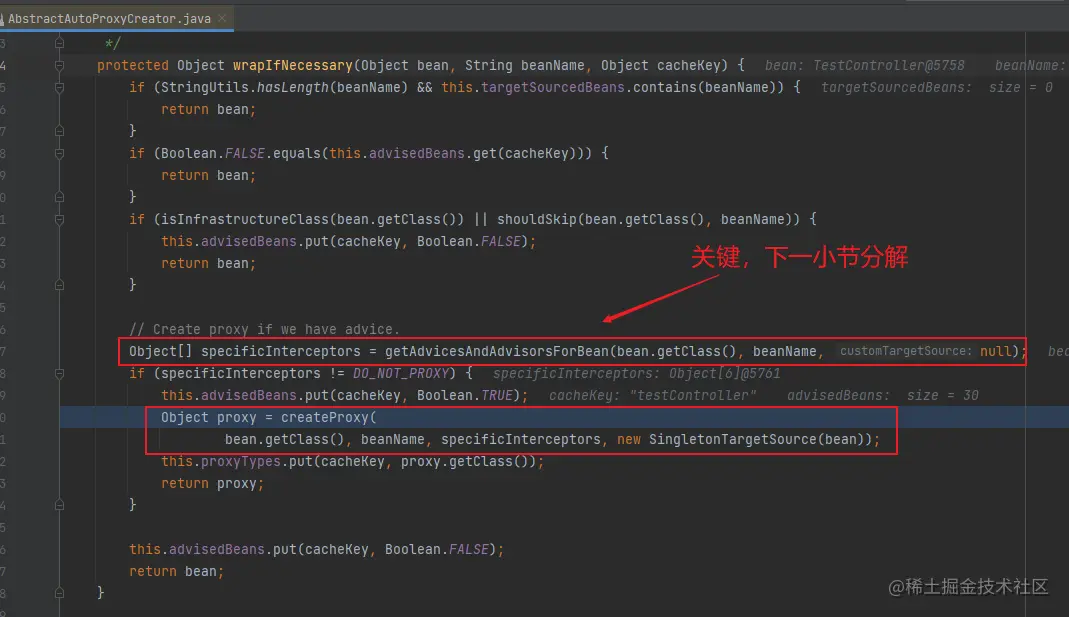
Task: Collapse the wrapIfNecessary method fold marker
Action: tap(59, 65)
